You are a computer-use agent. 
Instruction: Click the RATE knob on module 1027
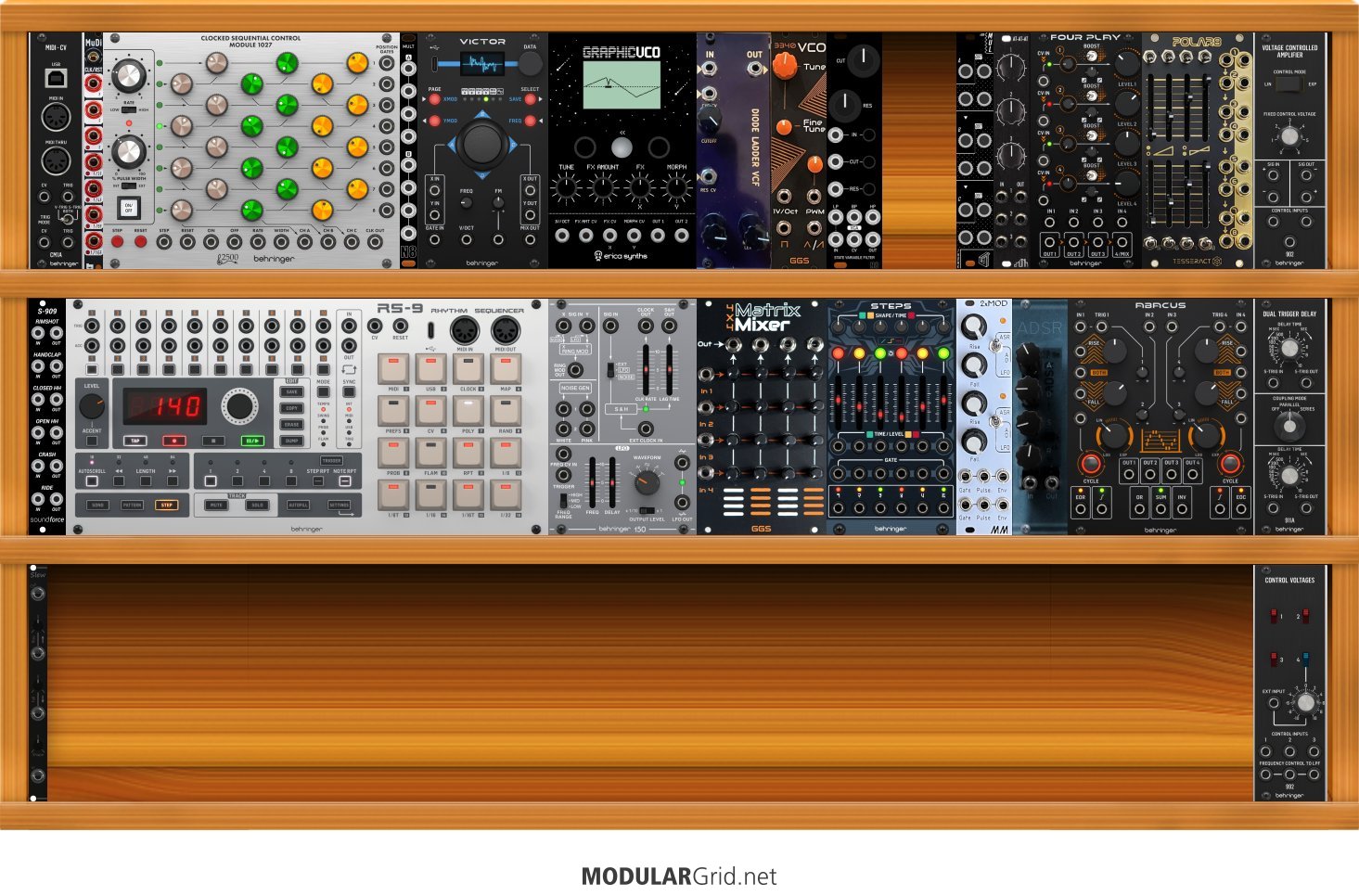(129, 76)
